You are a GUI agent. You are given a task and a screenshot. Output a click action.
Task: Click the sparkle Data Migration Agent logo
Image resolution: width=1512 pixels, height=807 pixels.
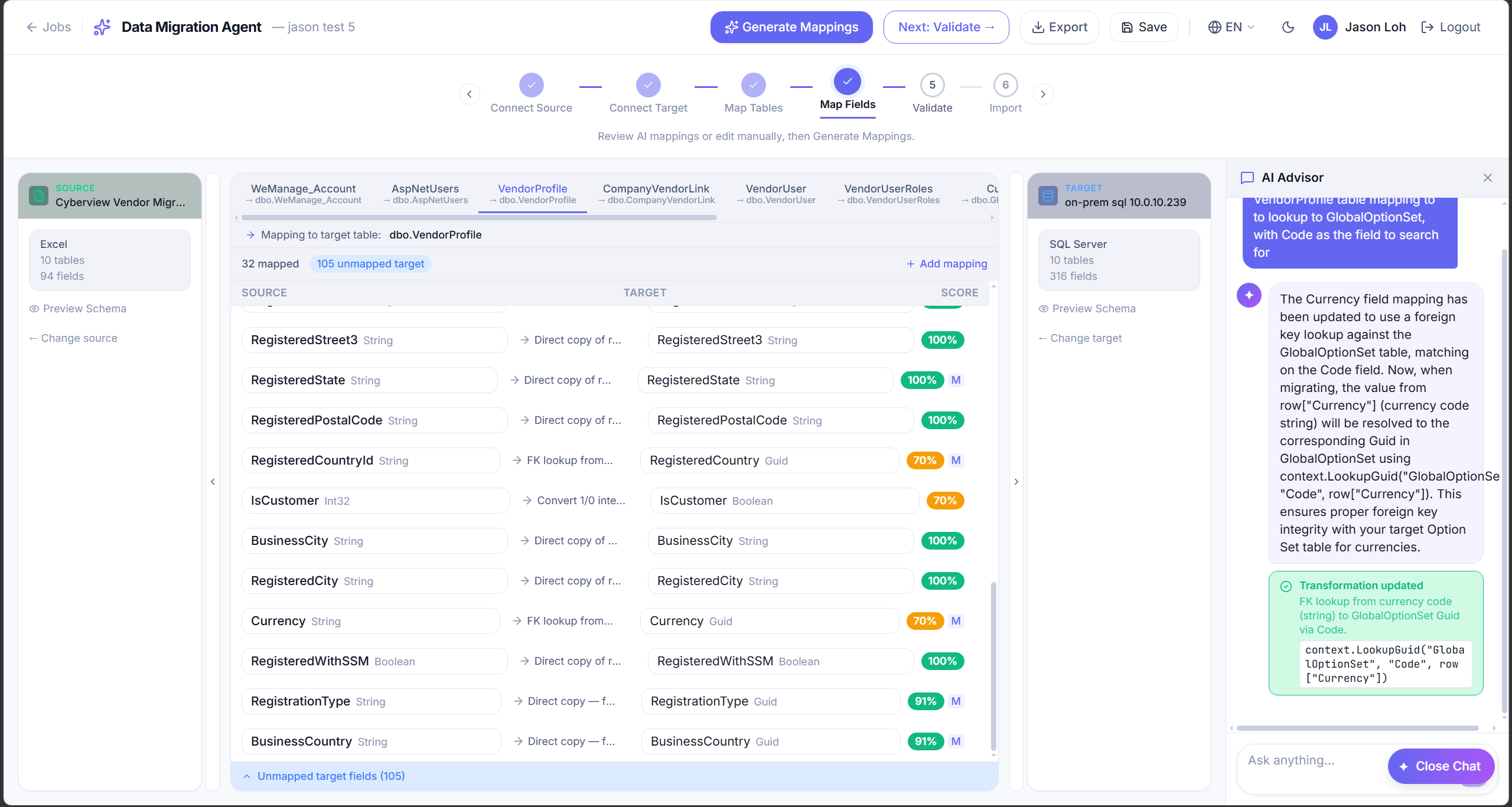click(102, 27)
